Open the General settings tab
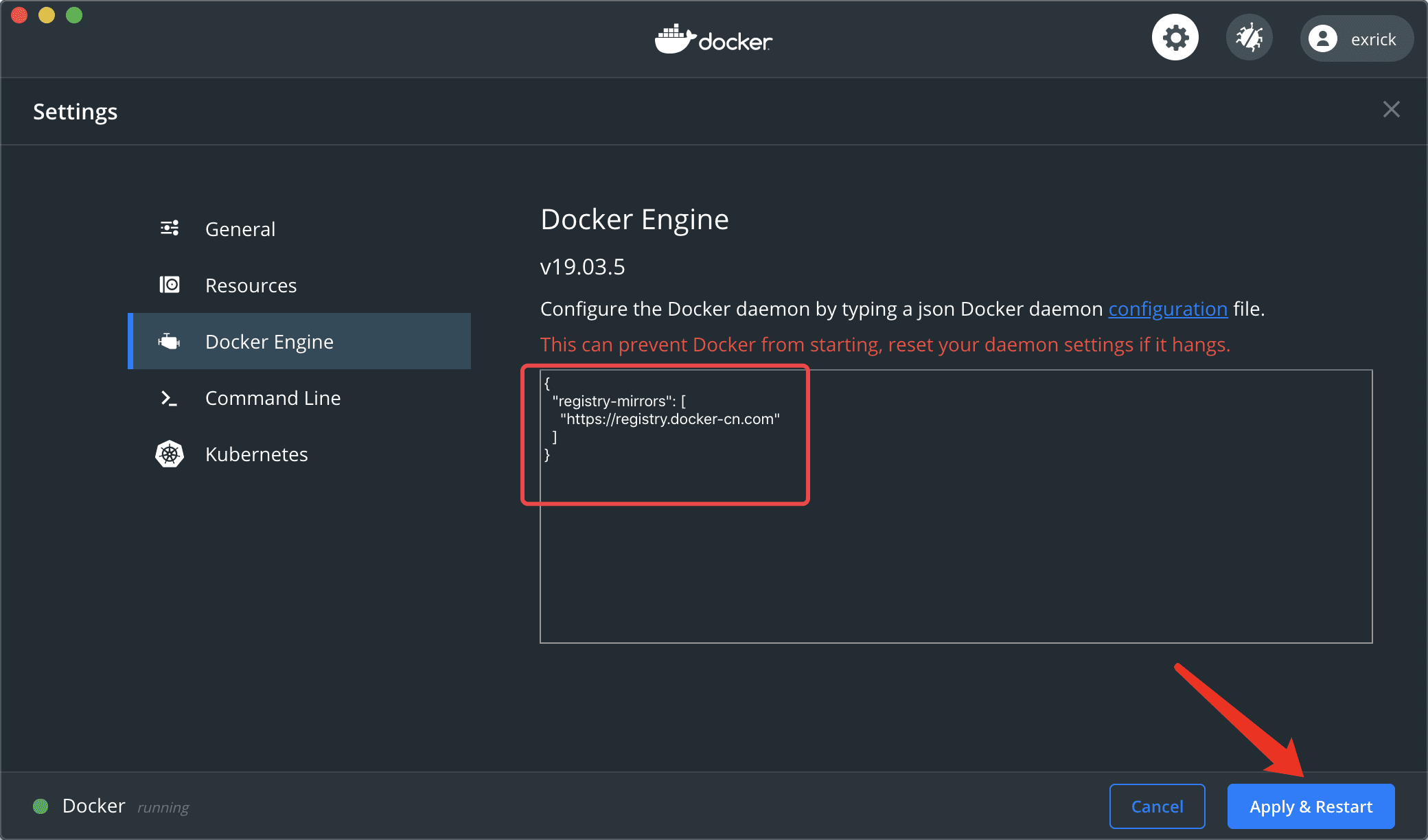 pos(240,229)
